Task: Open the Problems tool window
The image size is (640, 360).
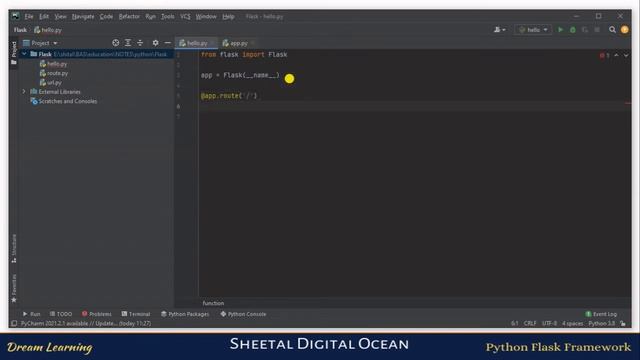Action: pos(97,314)
